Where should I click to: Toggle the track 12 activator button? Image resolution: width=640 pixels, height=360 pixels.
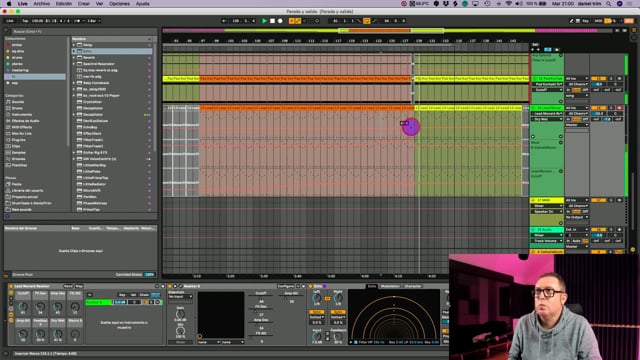coord(598,79)
